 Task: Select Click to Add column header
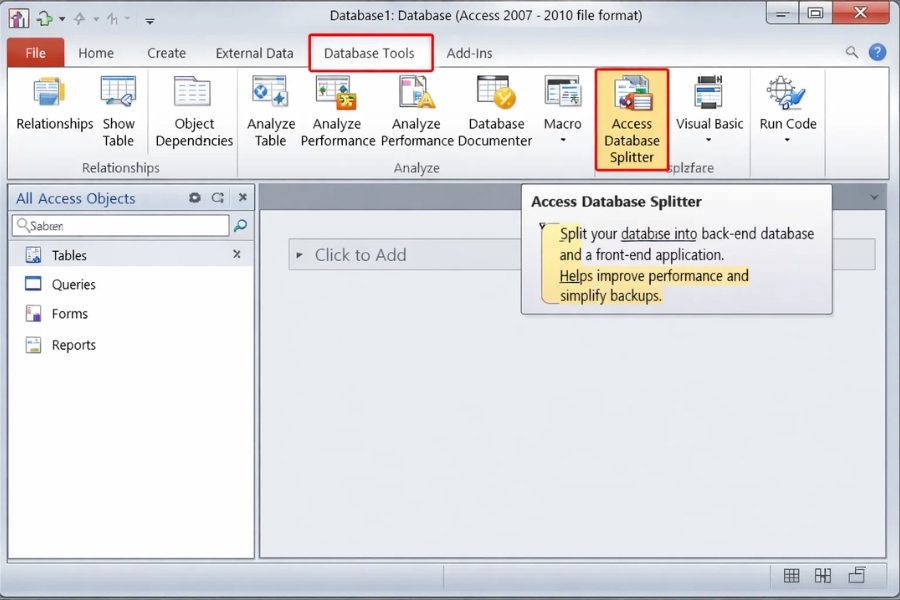point(360,255)
